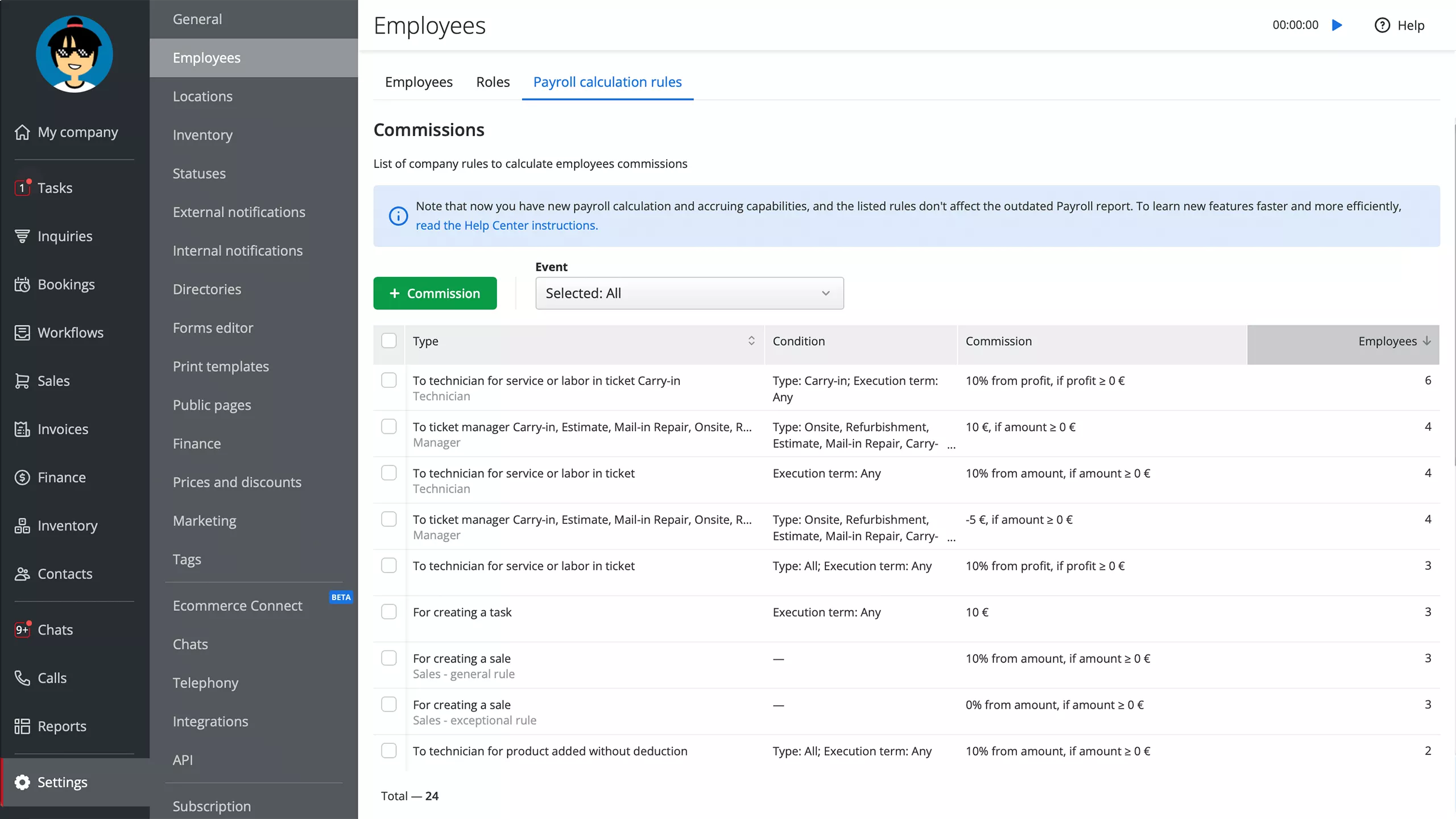Click the Sales cart icon

(x=22, y=380)
